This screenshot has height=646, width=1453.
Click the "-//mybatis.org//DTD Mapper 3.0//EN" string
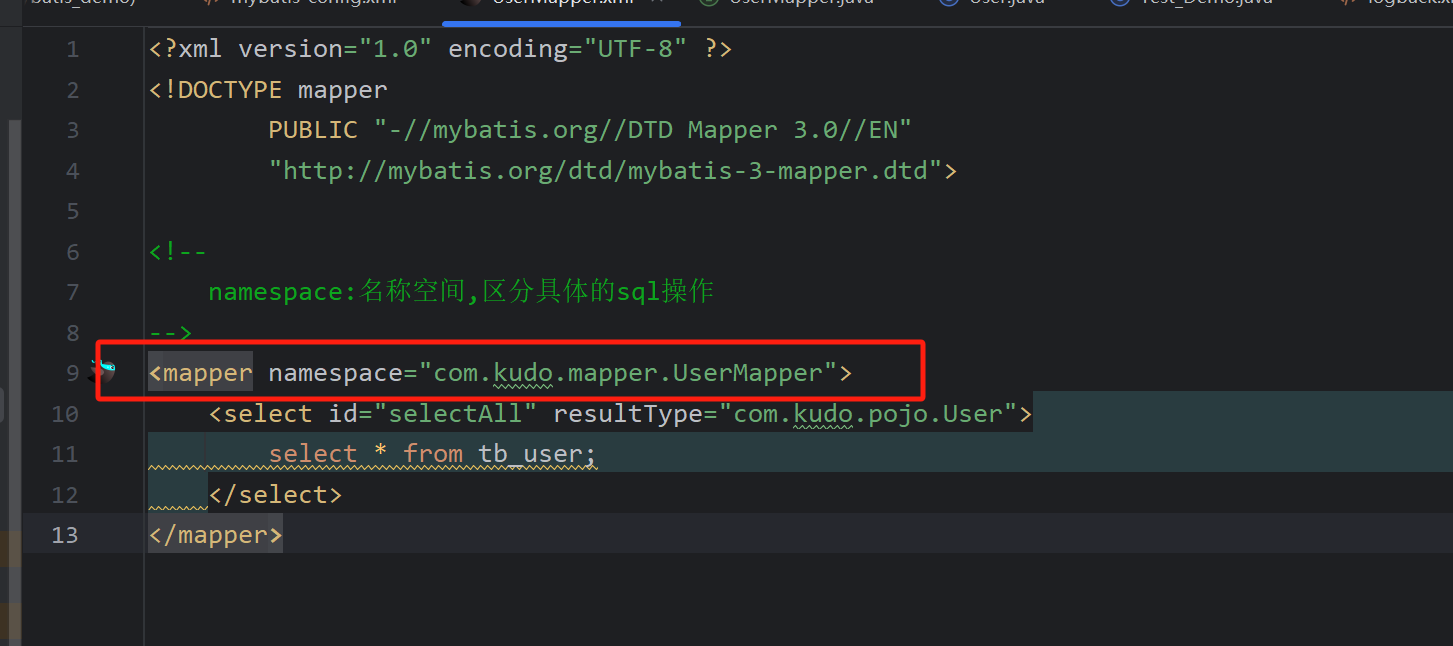[x=643, y=130]
